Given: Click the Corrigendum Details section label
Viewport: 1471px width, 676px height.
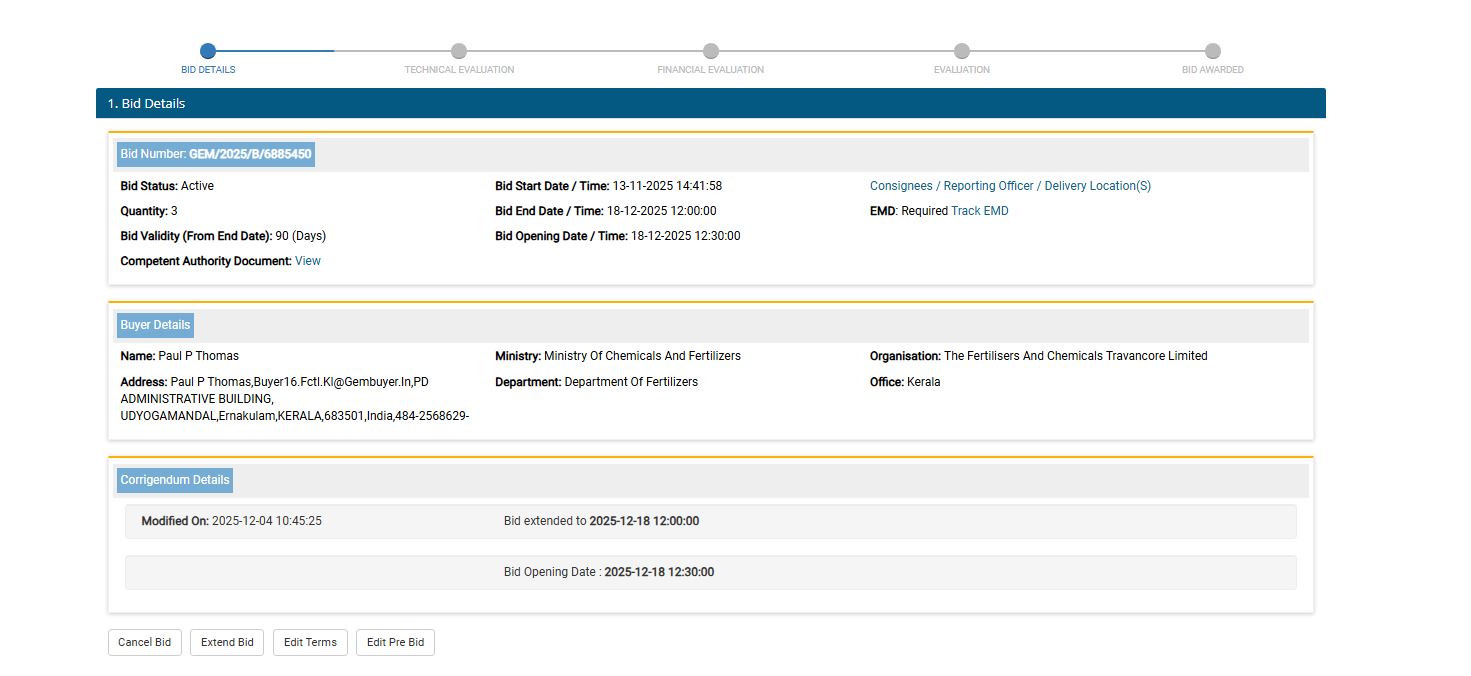Looking at the screenshot, I should [x=175, y=480].
